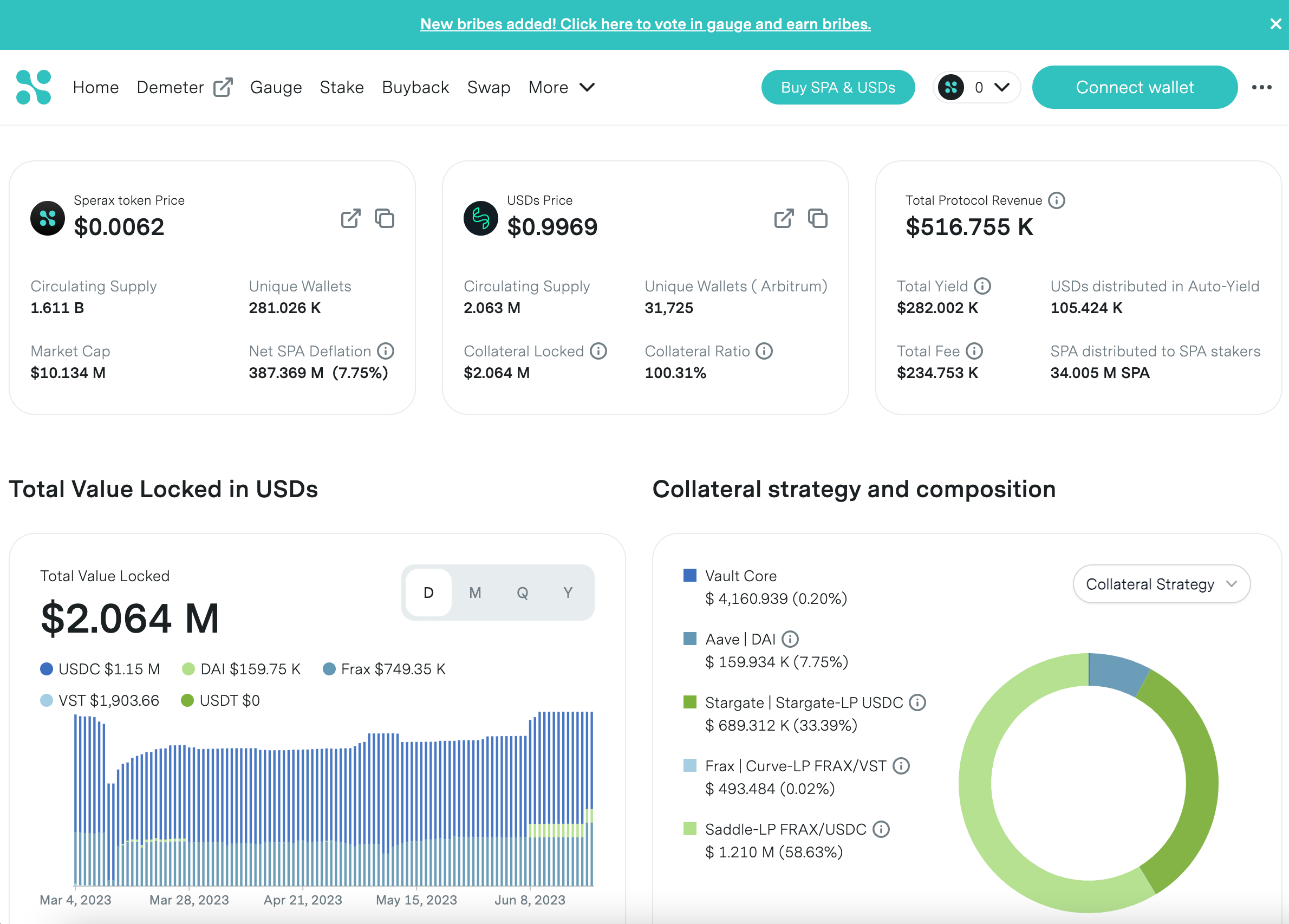The height and width of the screenshot is (924, 1289).
Task: Select the D daily chart range
Action: pos(428,593)
